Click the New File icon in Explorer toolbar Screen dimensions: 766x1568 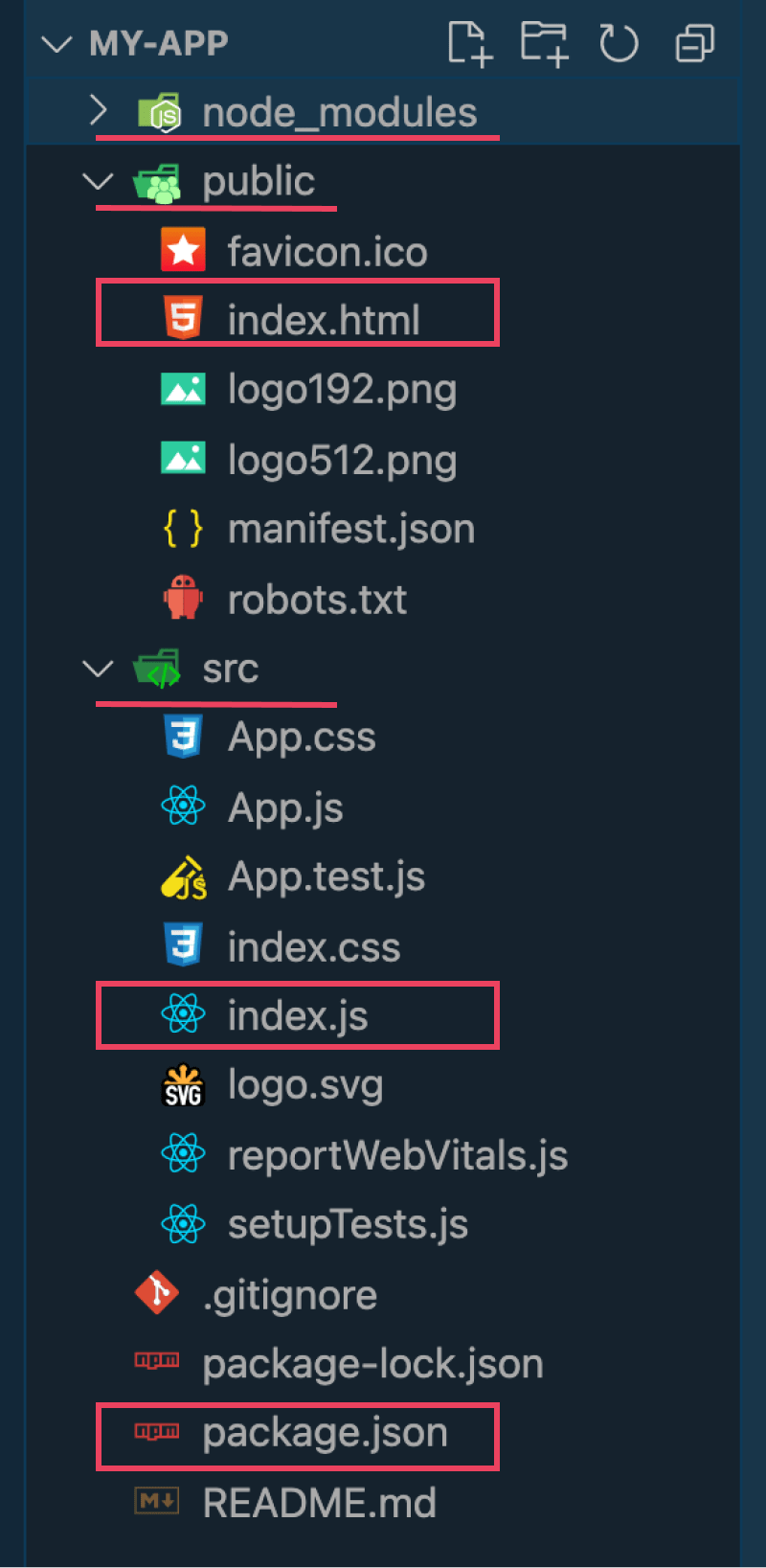coord(470,43)
